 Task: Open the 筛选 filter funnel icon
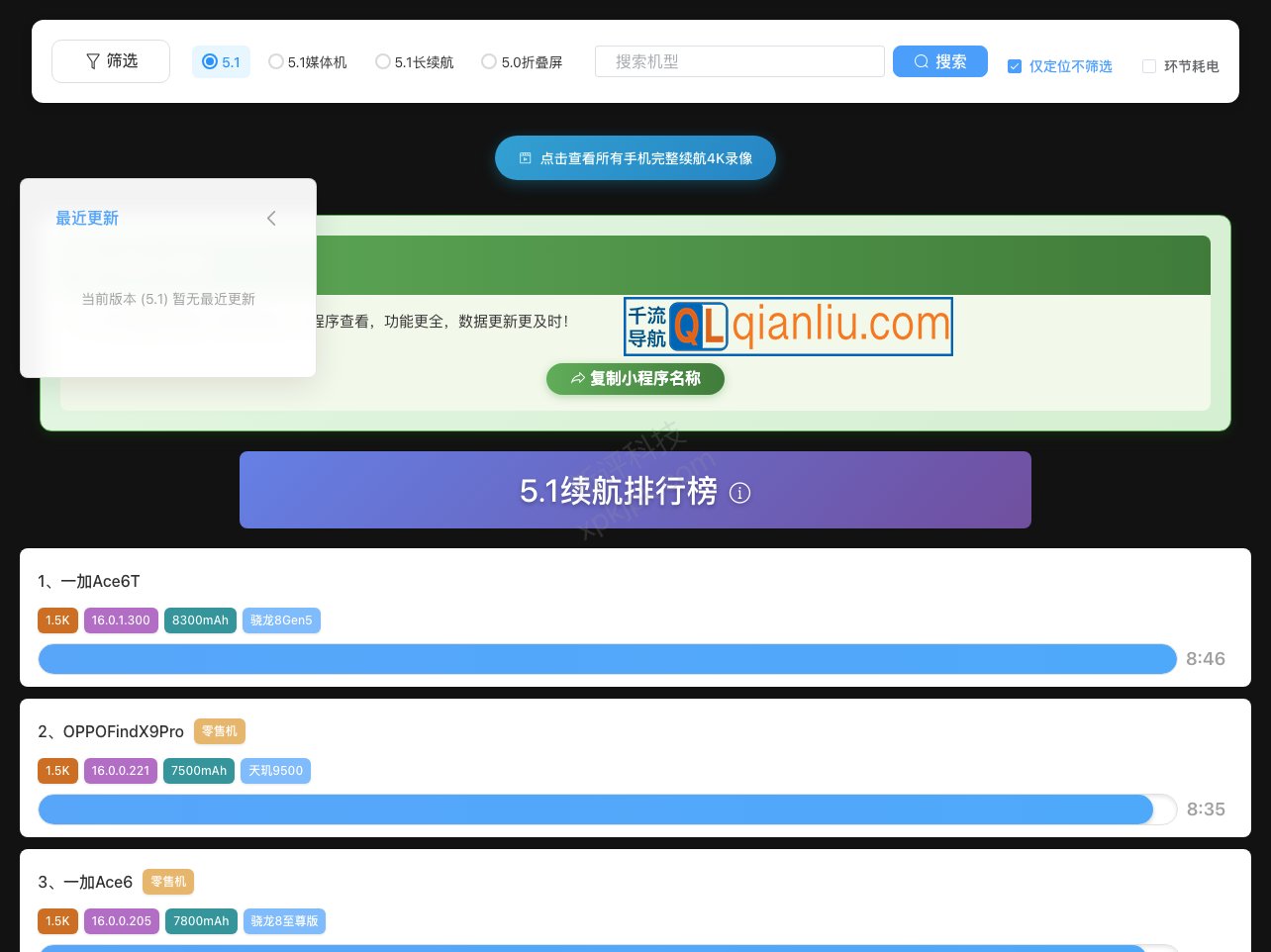click(93, 60)
